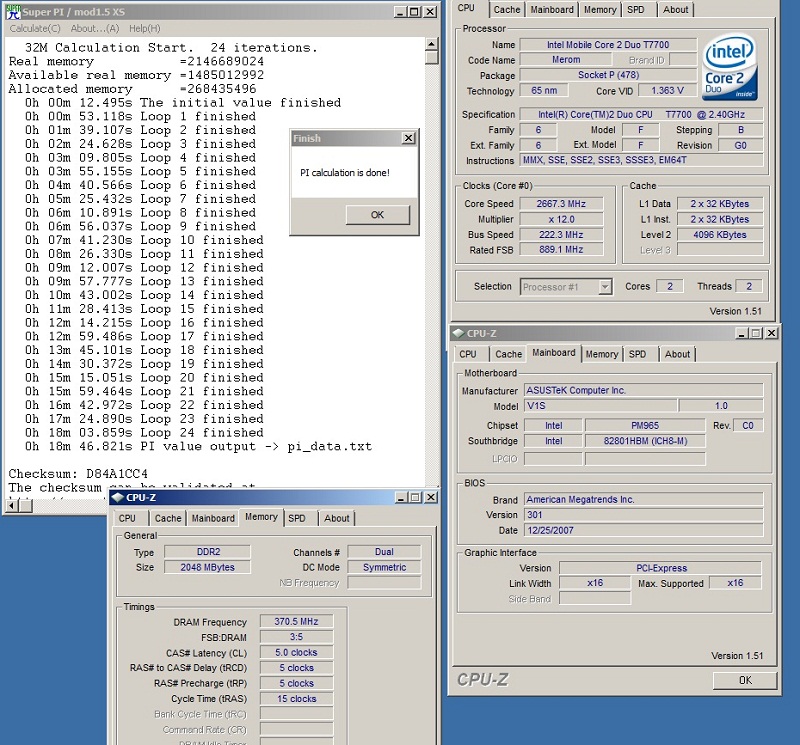This screenshot has height=745, width=800.
Task: Open the Help(H) menu in Super PI
Action: pos(144,29)
